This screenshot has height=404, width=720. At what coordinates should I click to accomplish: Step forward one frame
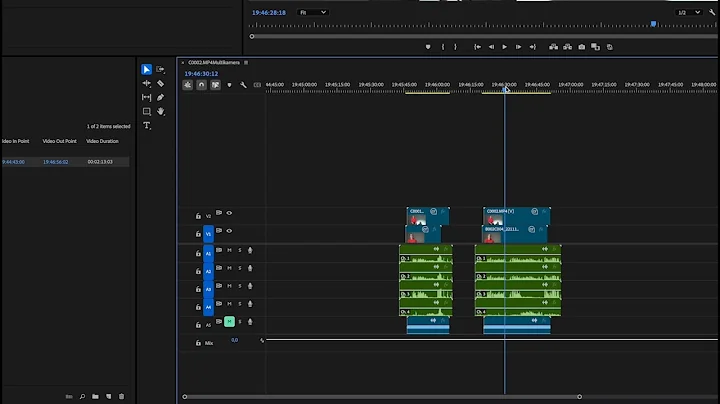coord(518,47)
